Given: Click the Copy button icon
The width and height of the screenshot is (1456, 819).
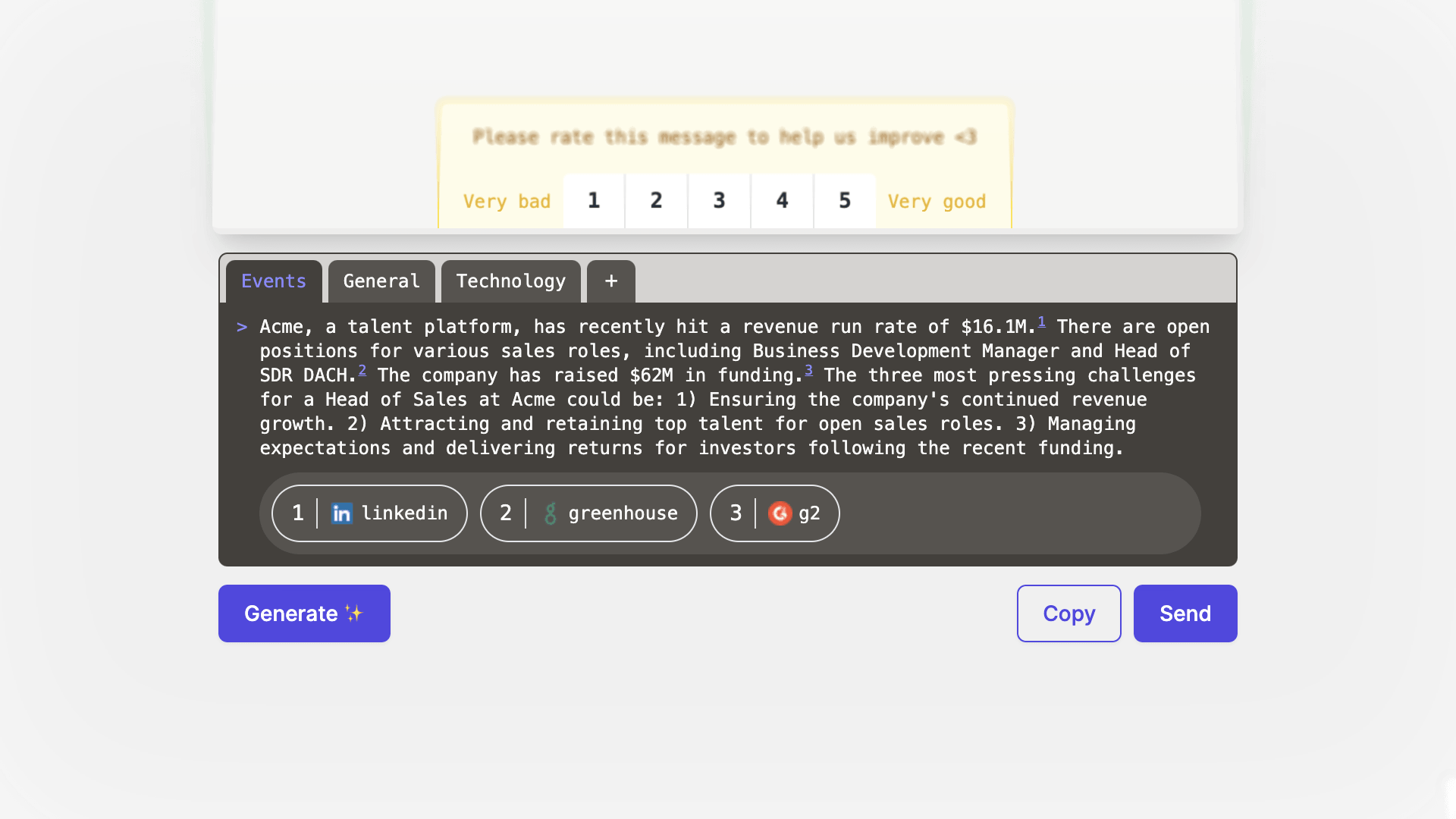Looking at the screenshot, I should click(1069, 613).
